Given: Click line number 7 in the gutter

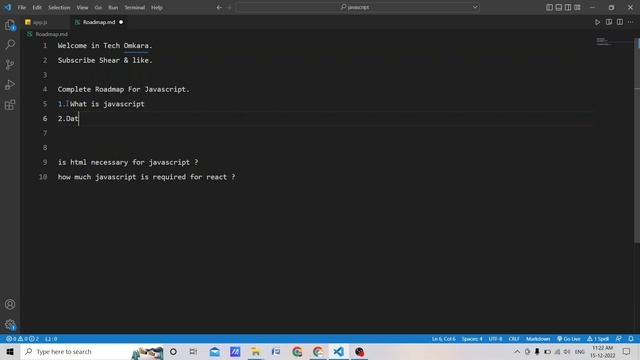Looking at the screenshot, I should [45, 133].
